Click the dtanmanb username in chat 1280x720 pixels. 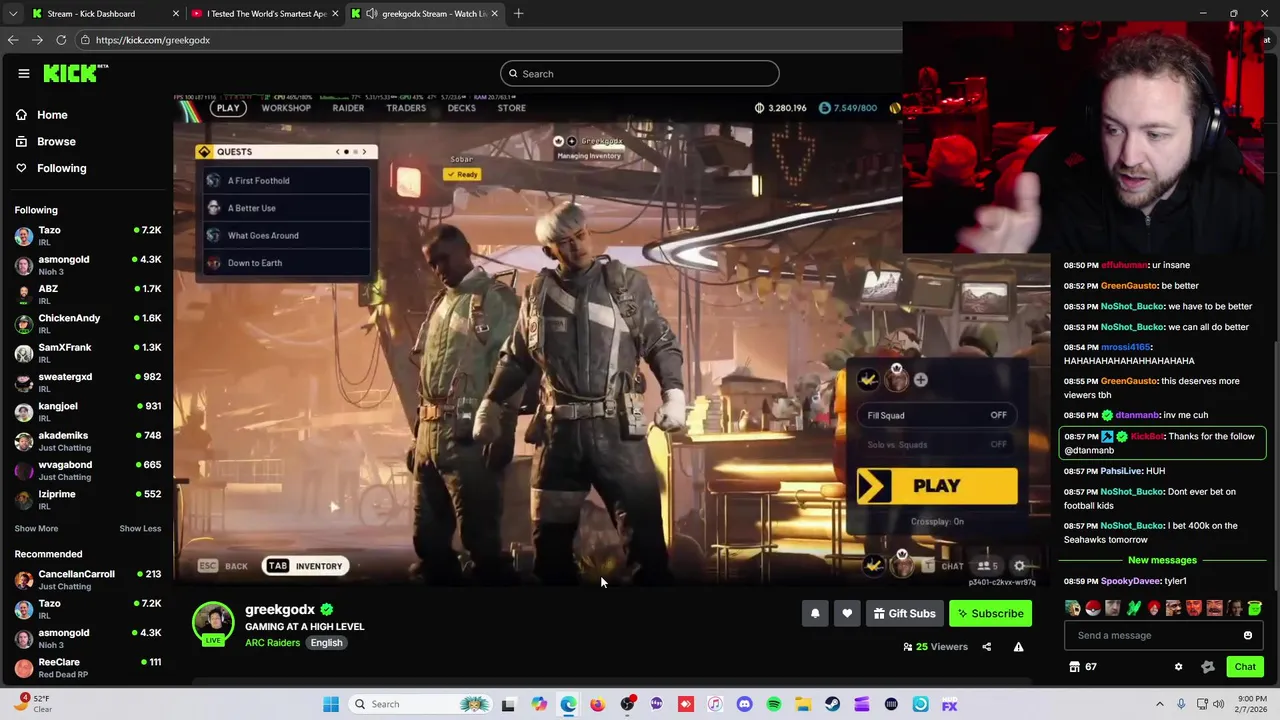1137,415
